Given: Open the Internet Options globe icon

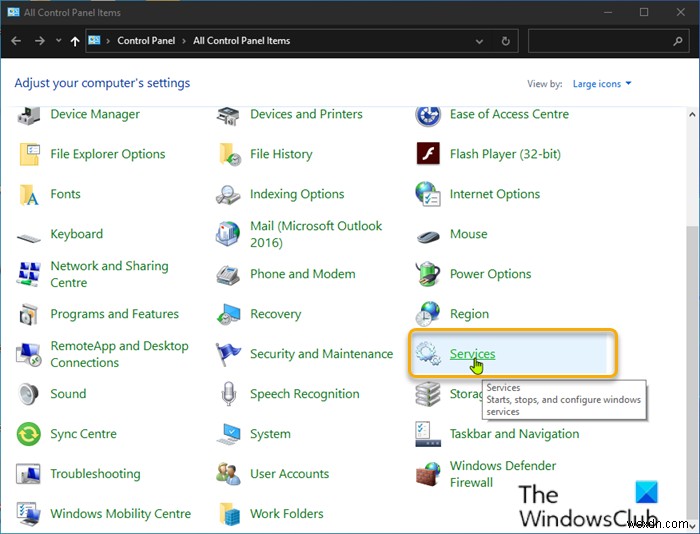Looking at the screenshot, I should point(428,194).
